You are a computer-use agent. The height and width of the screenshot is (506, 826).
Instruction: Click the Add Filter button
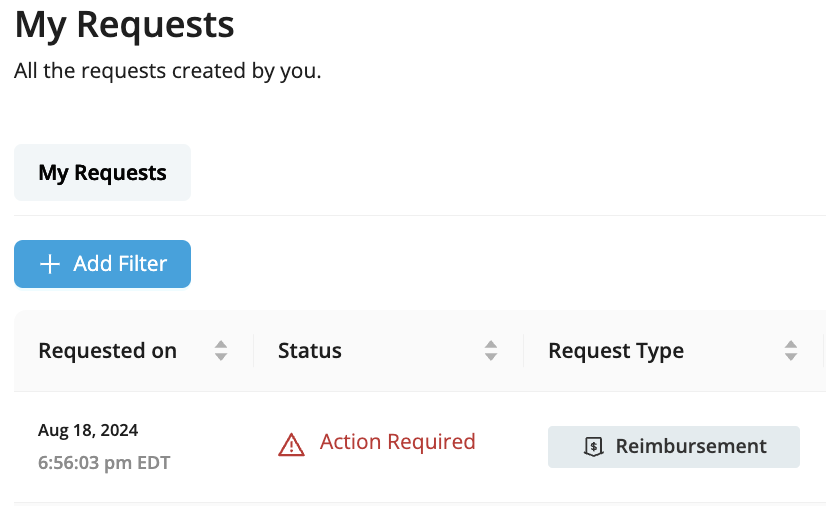(102, 264)
